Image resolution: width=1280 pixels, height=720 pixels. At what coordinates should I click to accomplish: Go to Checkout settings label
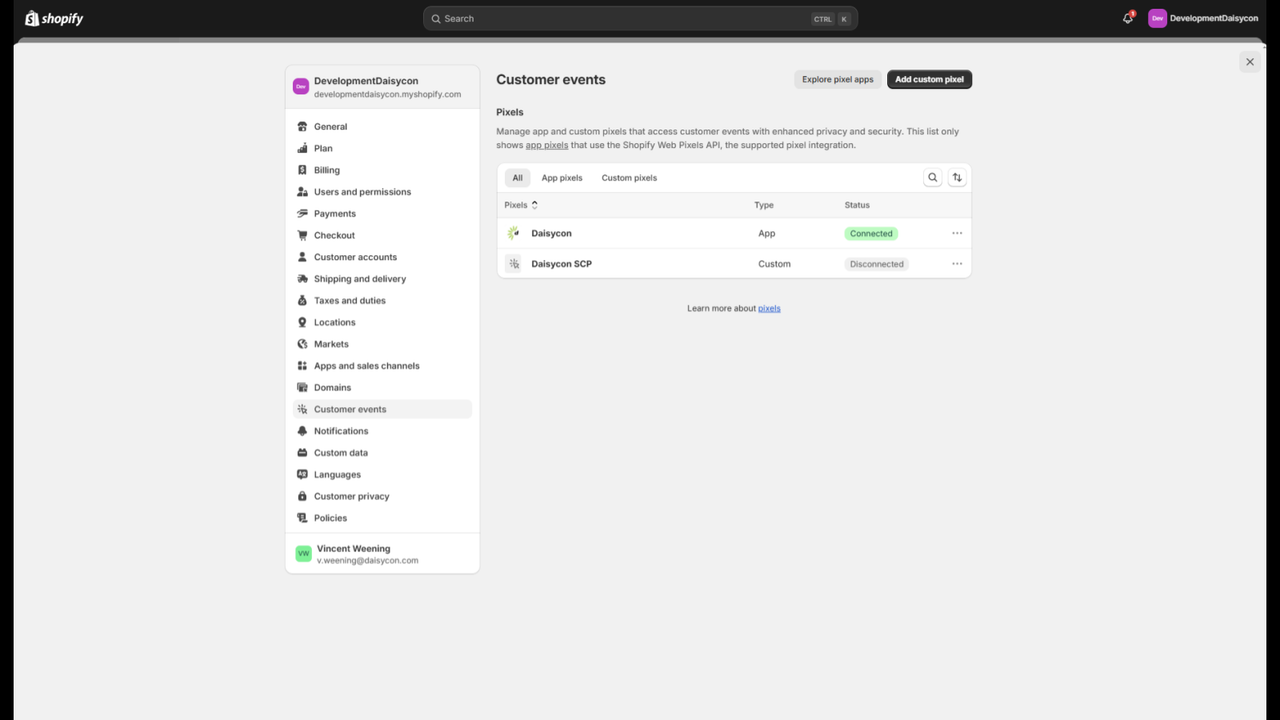click(334, 235)
